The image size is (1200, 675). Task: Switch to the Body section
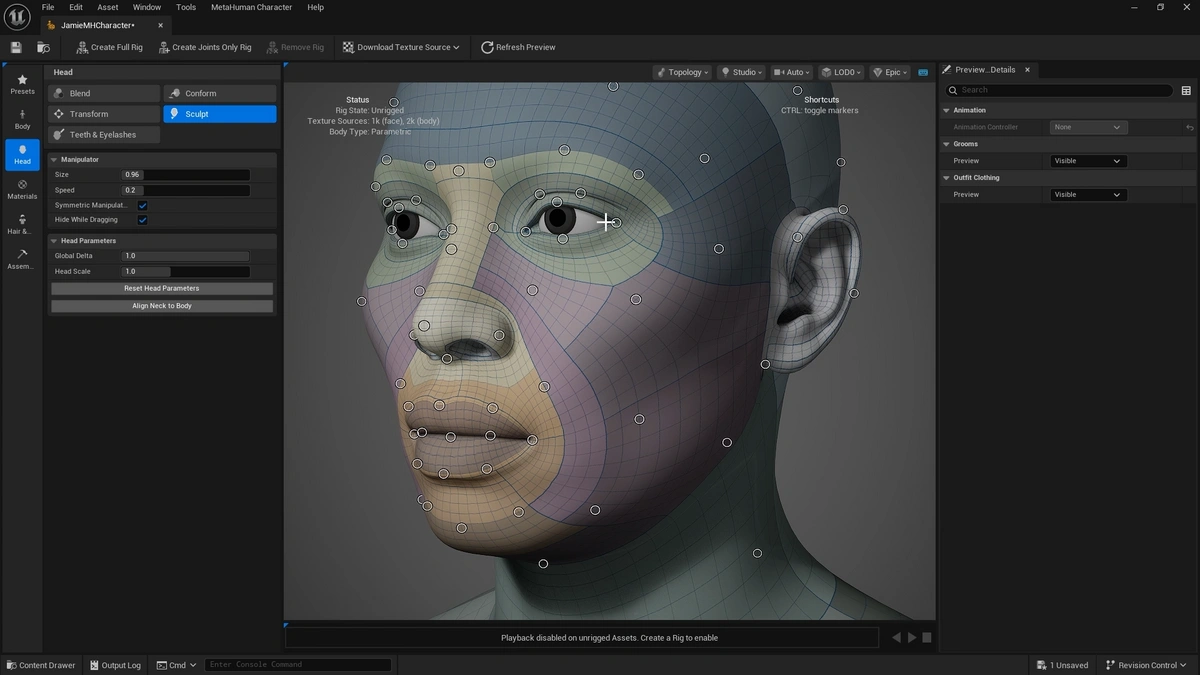click(x=22, y=119)
